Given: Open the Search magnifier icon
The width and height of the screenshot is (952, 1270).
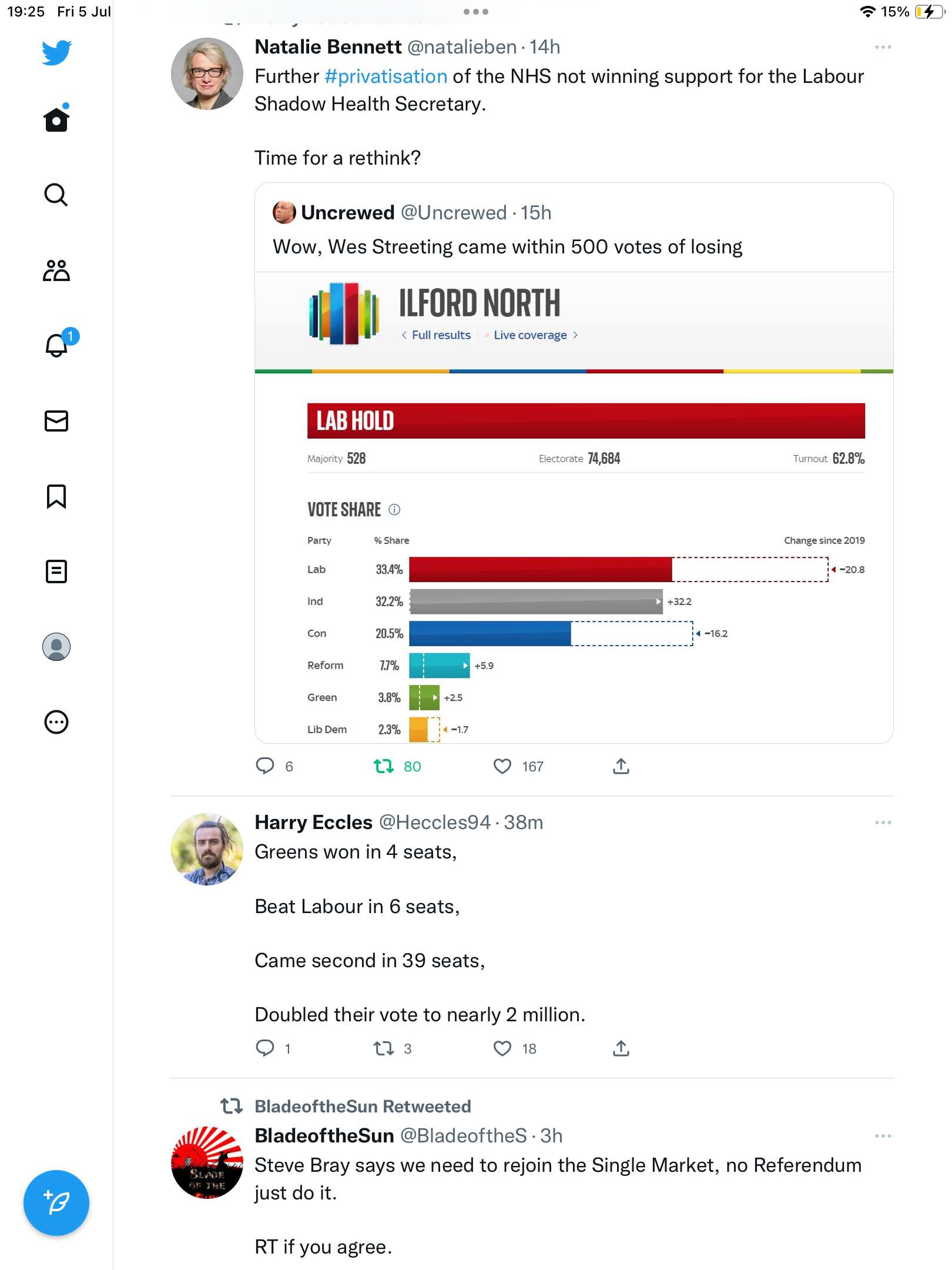Looking at the screenshot, I should click(x=56, y=195).
